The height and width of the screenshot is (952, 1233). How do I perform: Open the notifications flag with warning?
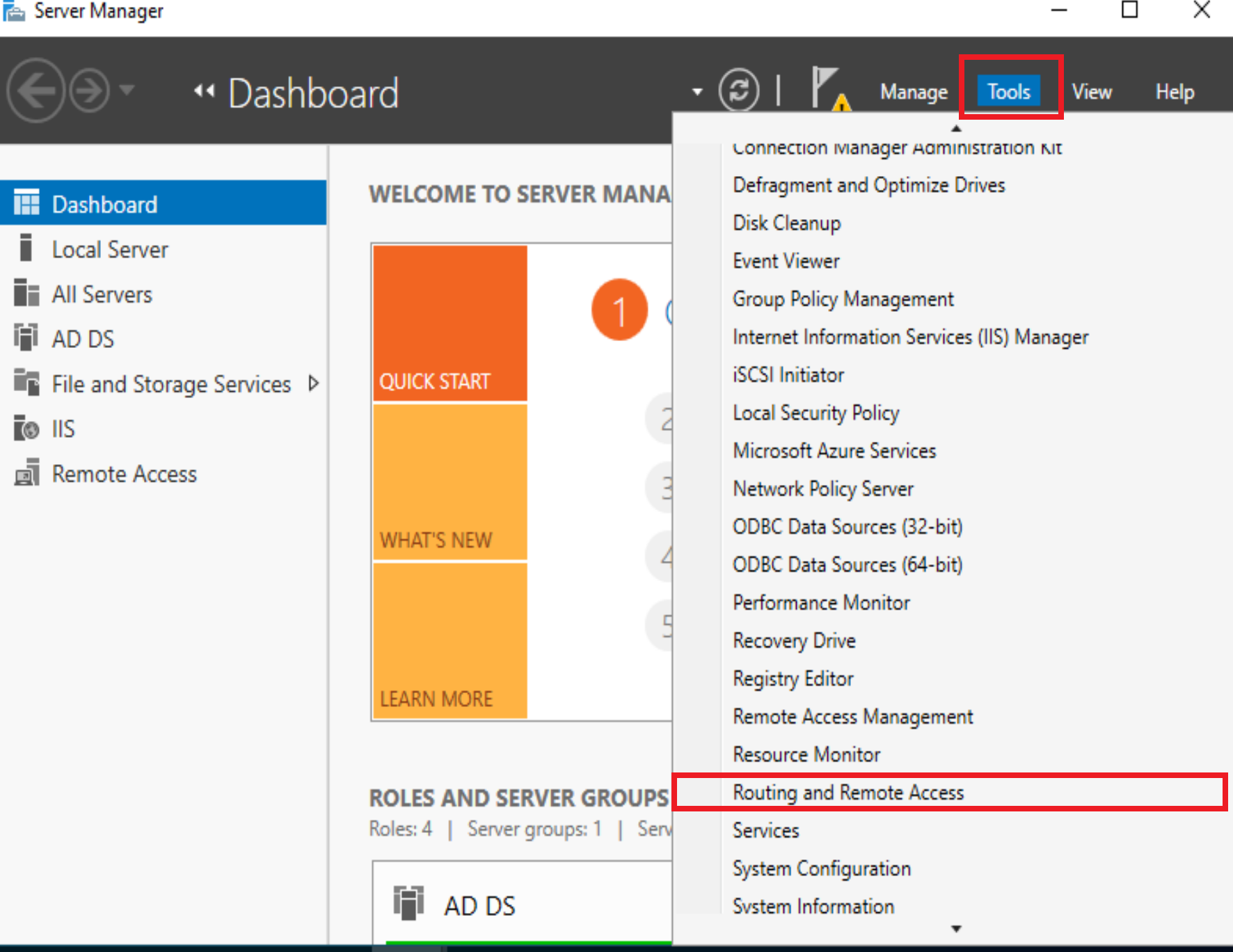point(831,90)
